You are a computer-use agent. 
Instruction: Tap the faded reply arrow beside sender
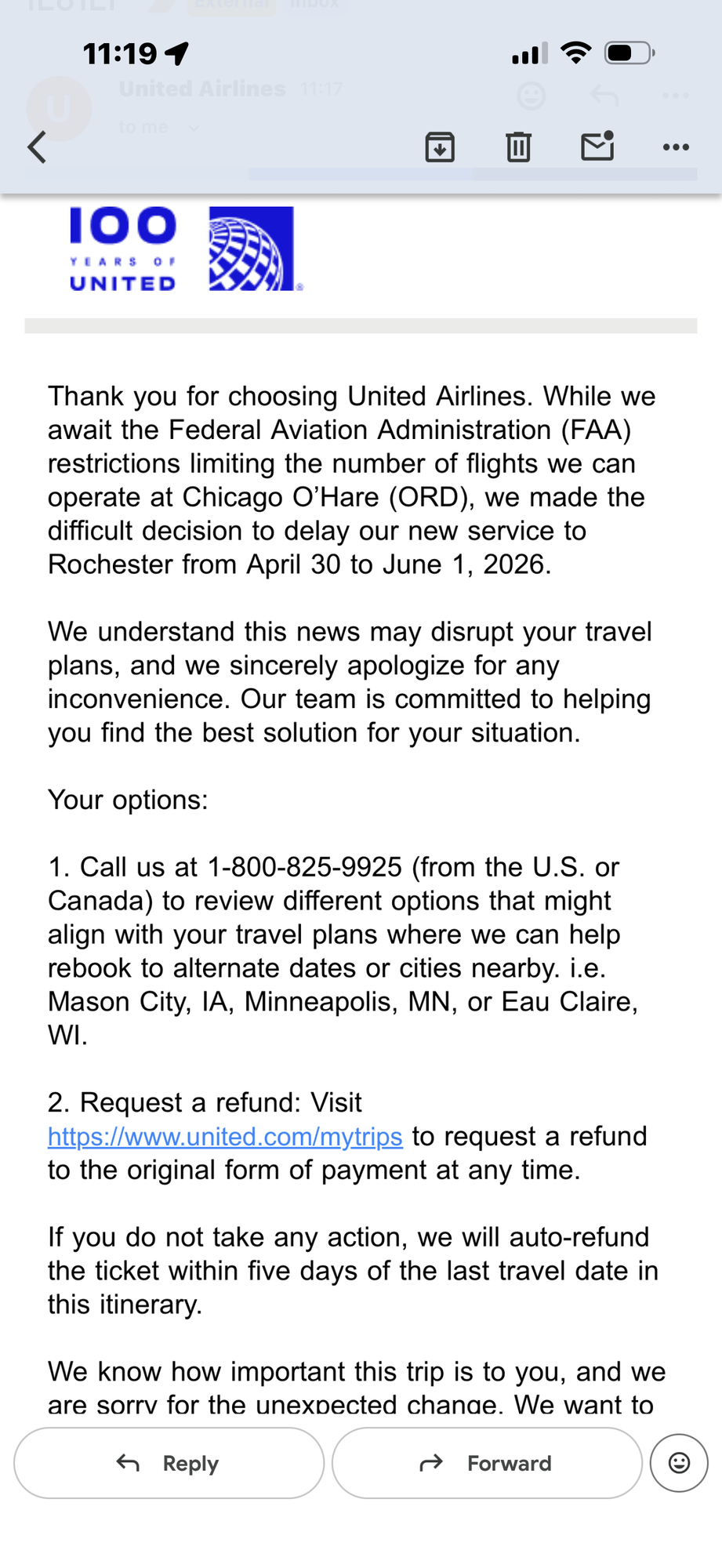click(x=604, y=96)
